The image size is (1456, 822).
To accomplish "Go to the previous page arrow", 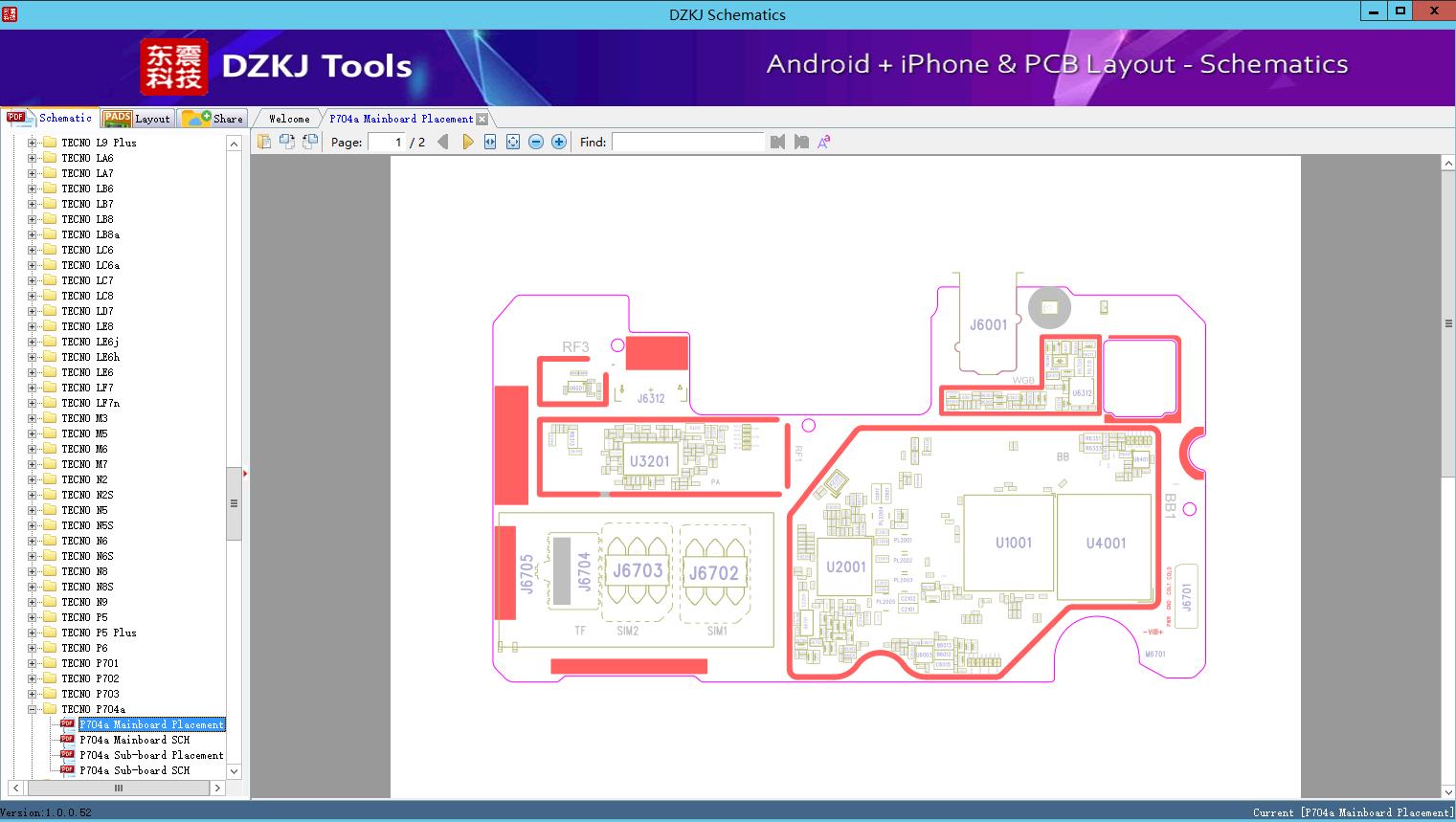I will pyautogui.click(x=442, y=142).
